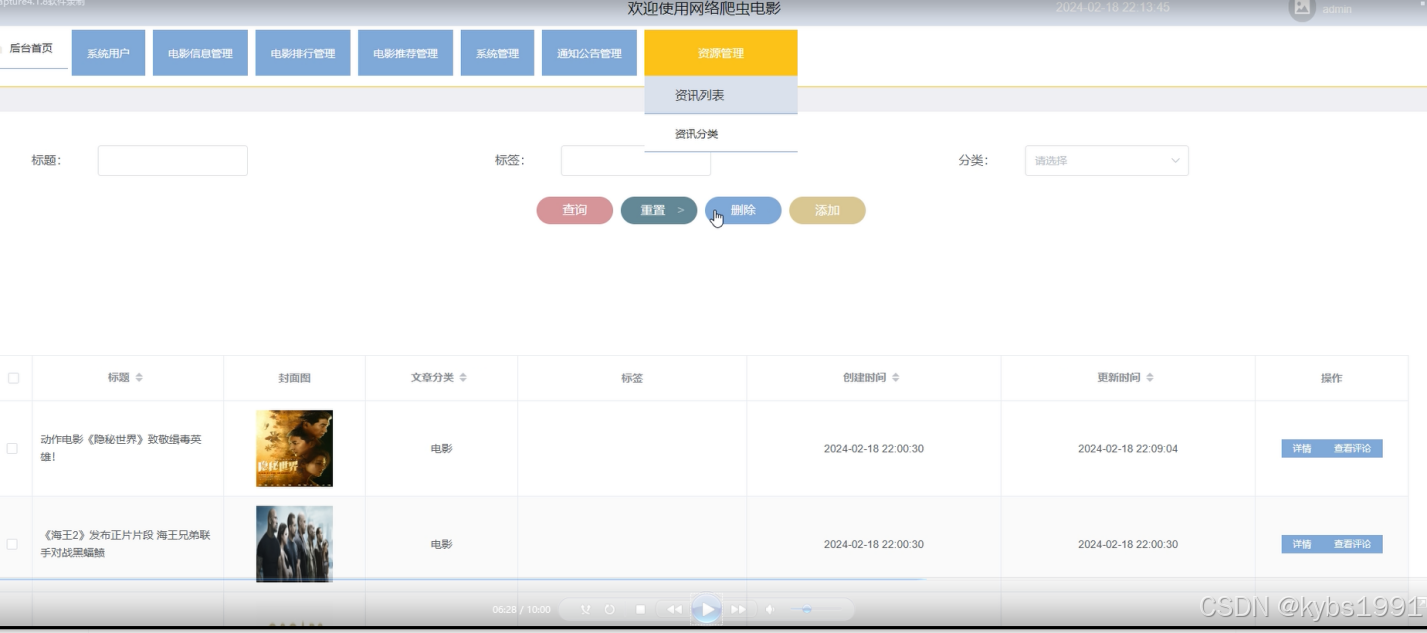Select 资讯分类 from the dropdown menu
This screenshot has height=633, width=1427.
tap(720, 134)
